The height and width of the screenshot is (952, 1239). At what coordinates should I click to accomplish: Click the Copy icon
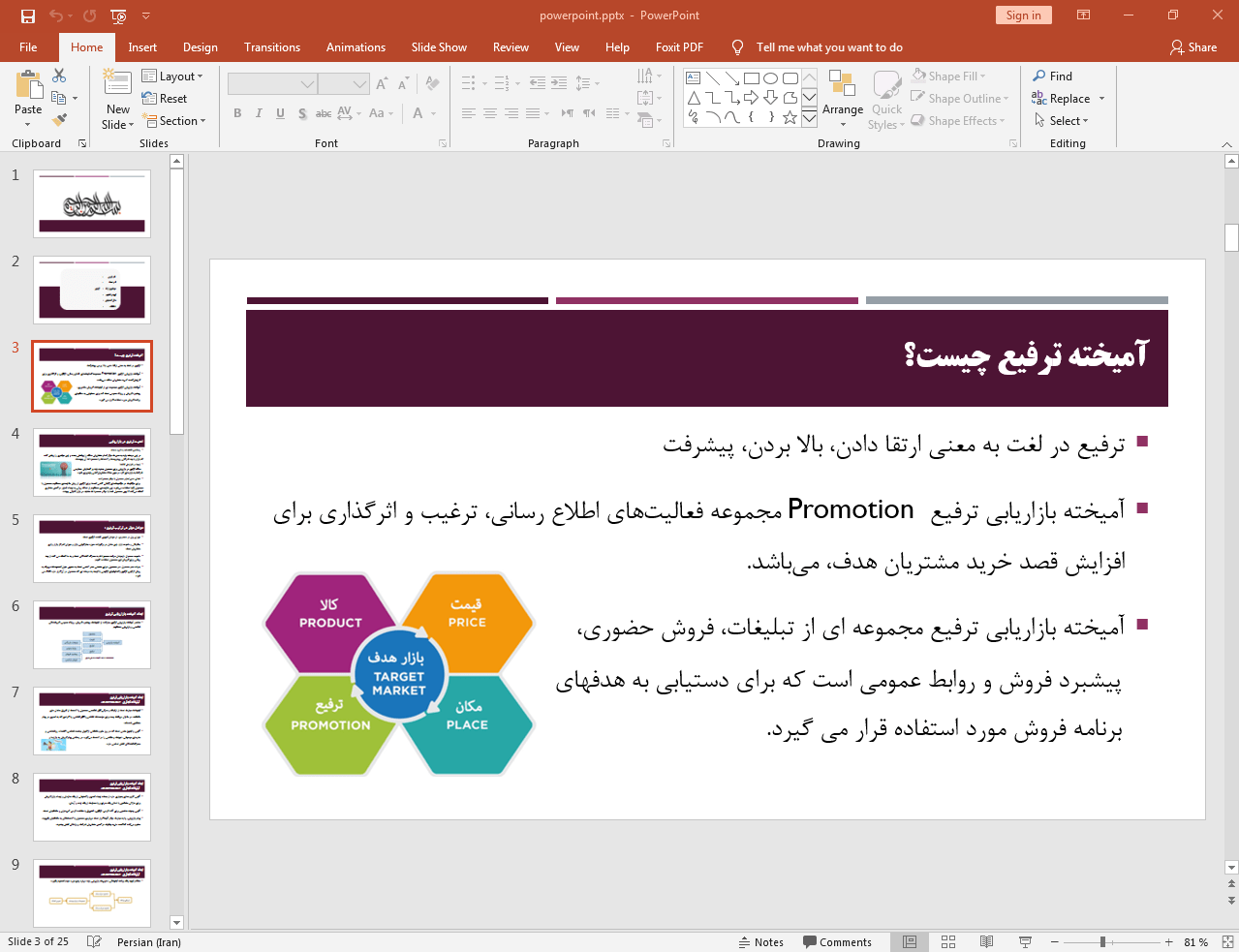pyautogui.click(x=59, y=98)
